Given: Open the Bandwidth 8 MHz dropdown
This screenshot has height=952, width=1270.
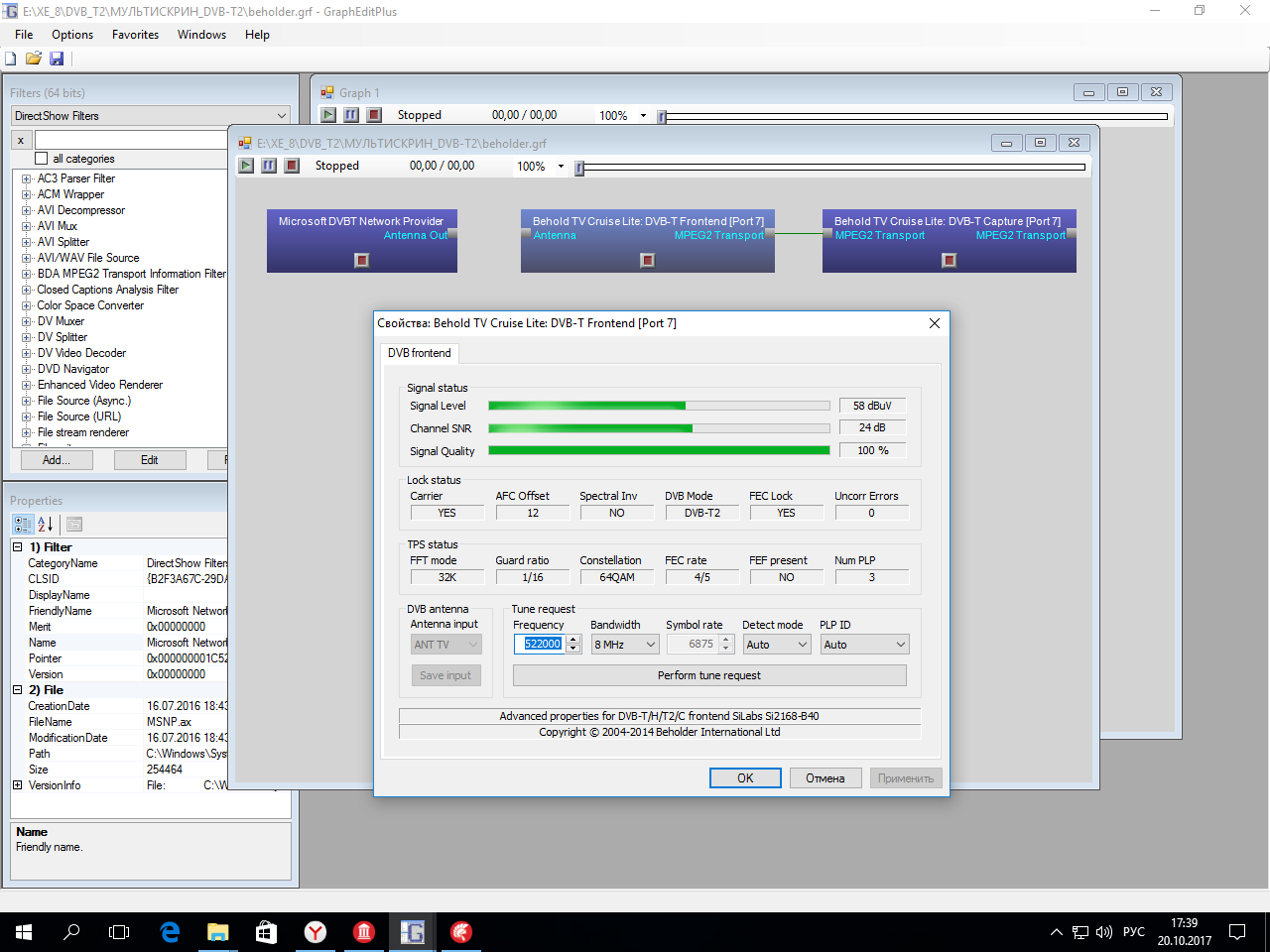Looking at the screenshot, I should (x=625, y=645).
